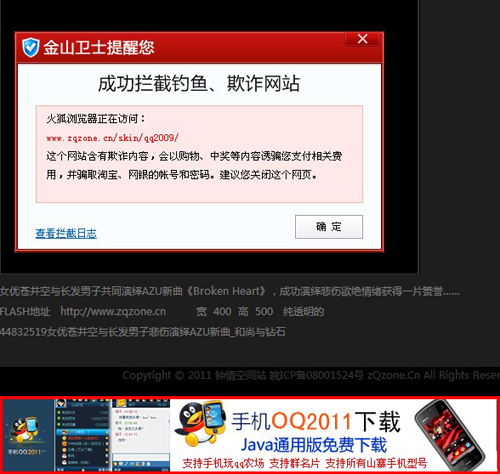Screen dimensions: 500x474
Task: Click the 金山卫士 shield logo
Action: (x=31, y=47)
